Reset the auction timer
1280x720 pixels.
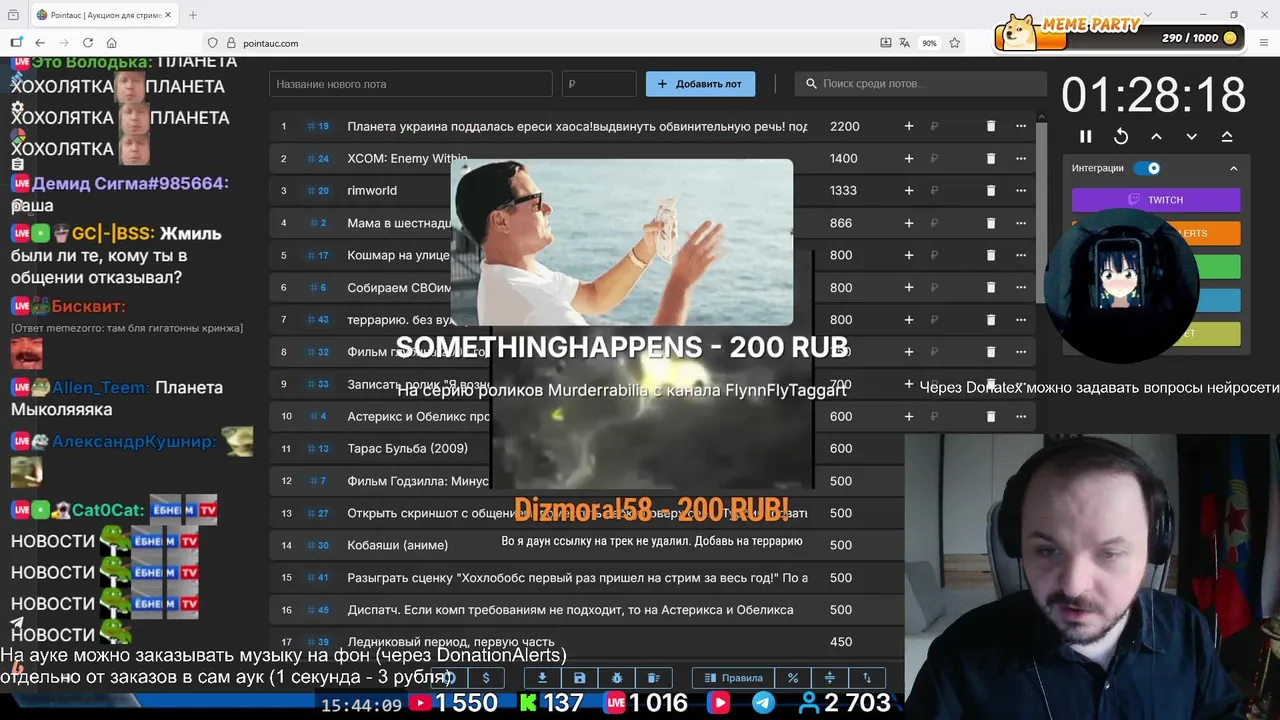click(x=1121, y=136)
